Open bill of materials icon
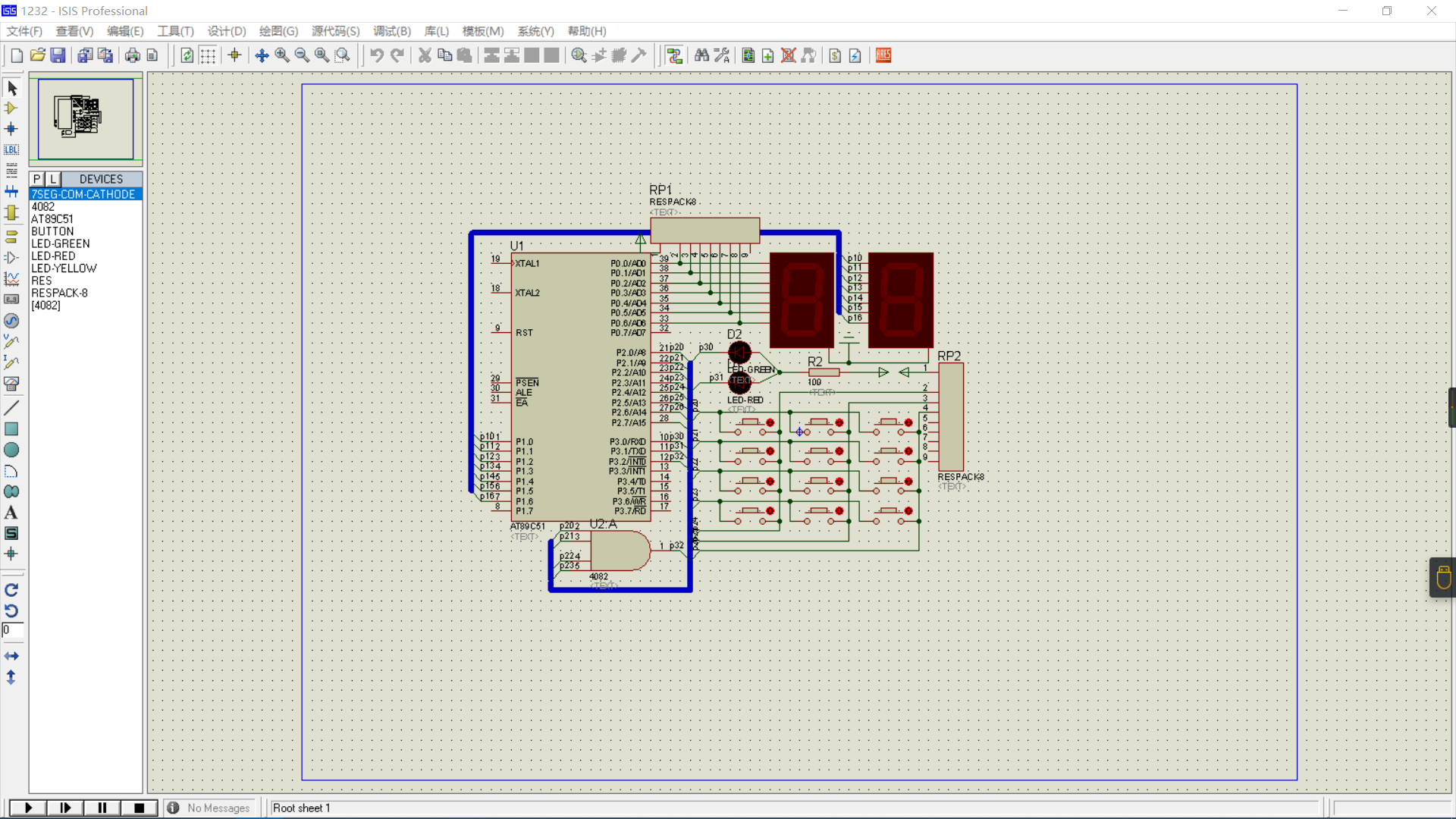The width and height of the screenshot is (1456, 819). [835, 55]
